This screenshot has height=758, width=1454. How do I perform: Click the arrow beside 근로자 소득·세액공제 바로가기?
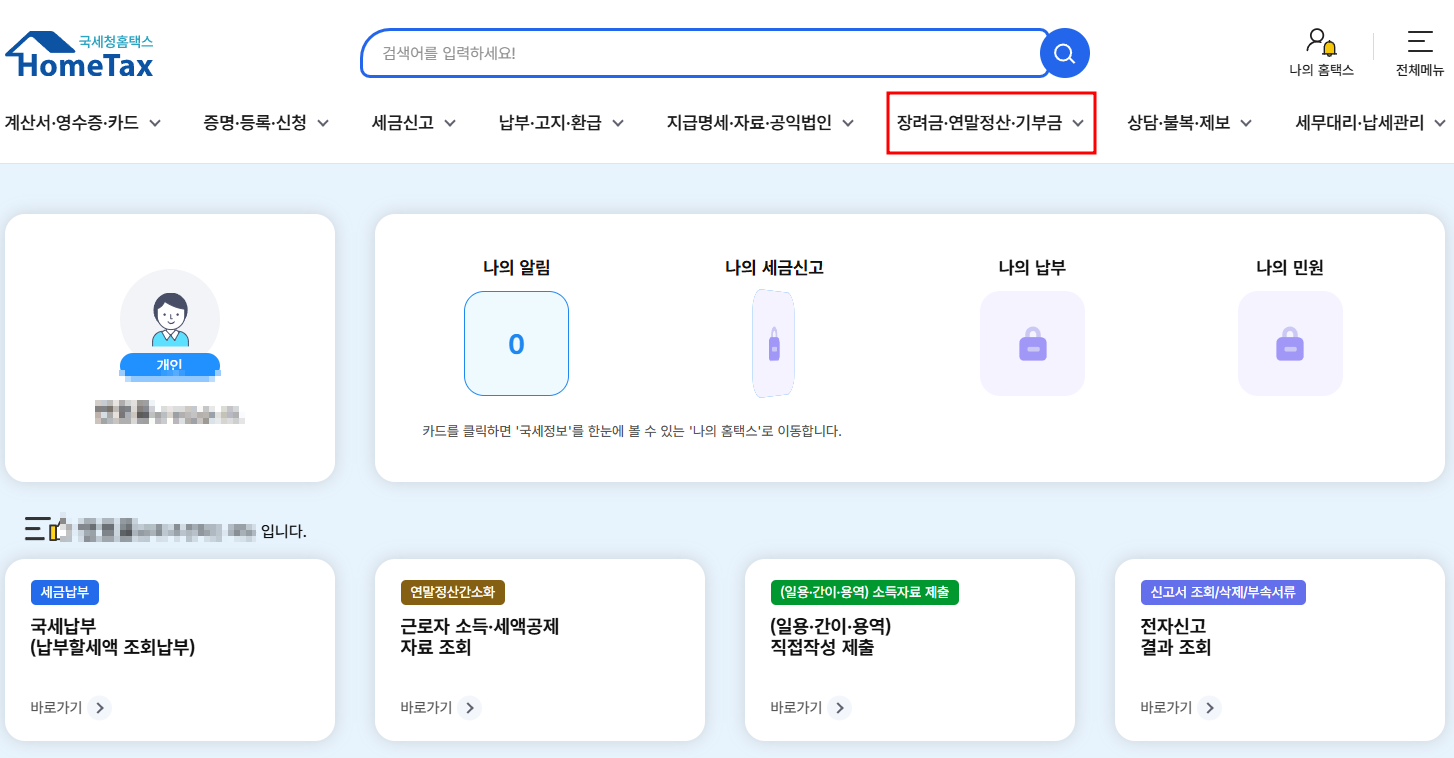point(469,708)
